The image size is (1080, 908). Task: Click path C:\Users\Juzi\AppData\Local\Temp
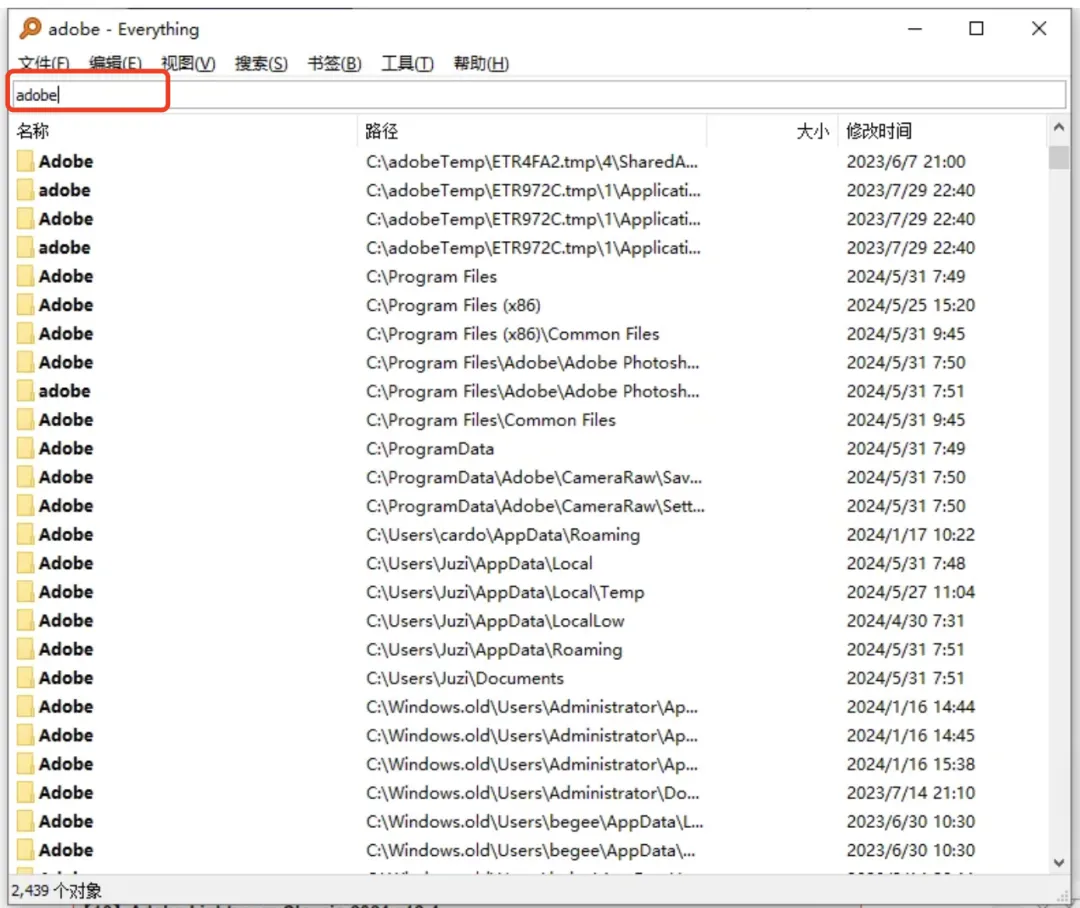click(505, 592)
